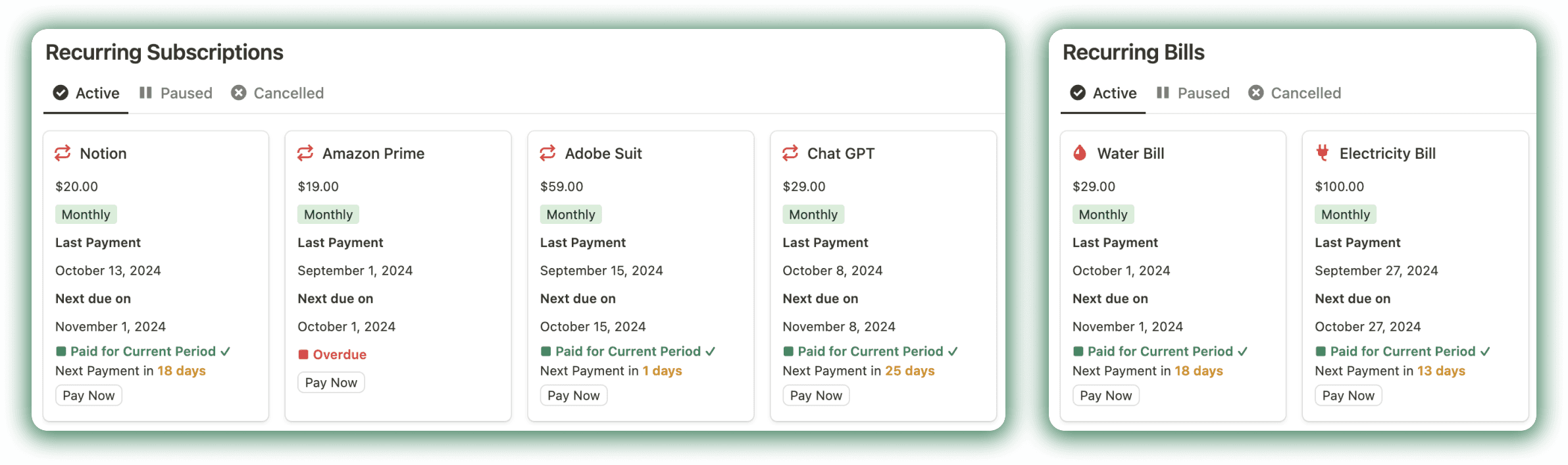The width and height of the screenshot is (1568, 465).
Task: Switch to Active tab in Recurring Bills
Action: [x=1103, y=93]
